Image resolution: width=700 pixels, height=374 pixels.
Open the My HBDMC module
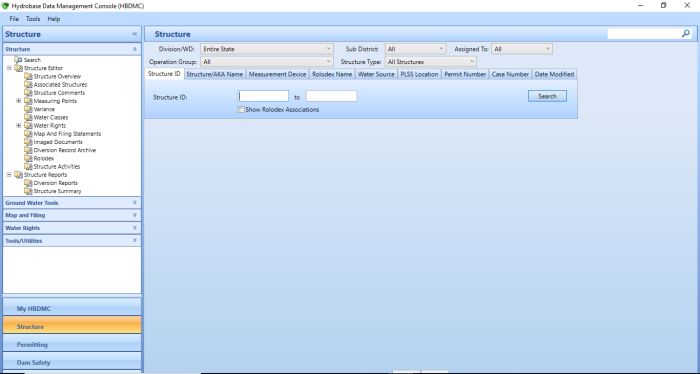[72, 308]
